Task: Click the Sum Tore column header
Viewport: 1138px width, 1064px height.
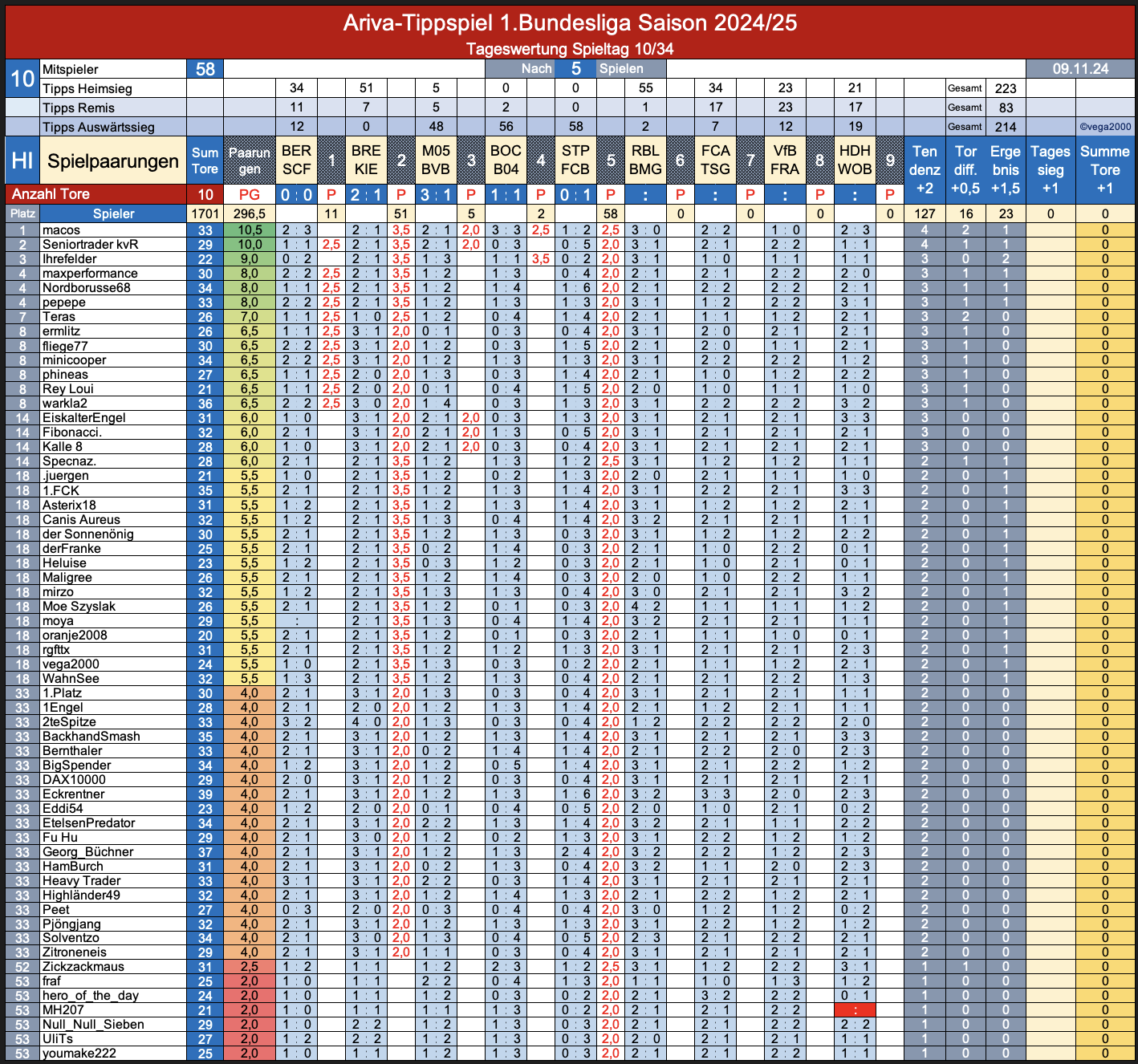Action: coord(205,160)
